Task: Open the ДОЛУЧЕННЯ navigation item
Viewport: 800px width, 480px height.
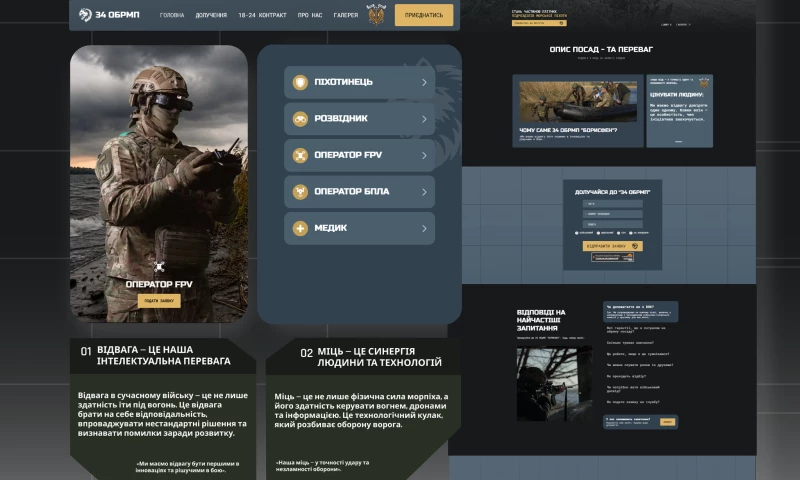Action: click(211, 15)
